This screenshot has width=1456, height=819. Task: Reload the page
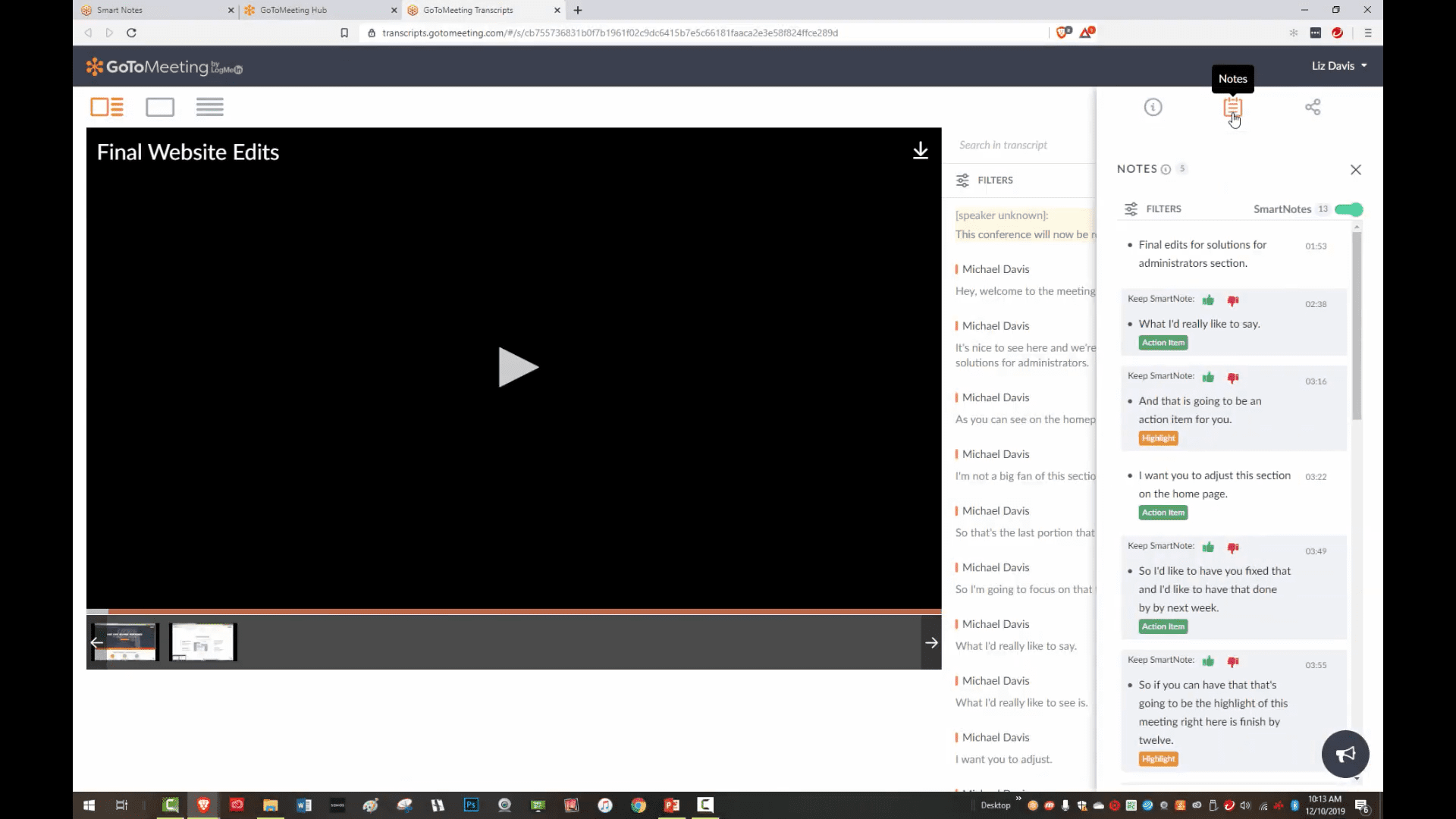tap(131, 33)
